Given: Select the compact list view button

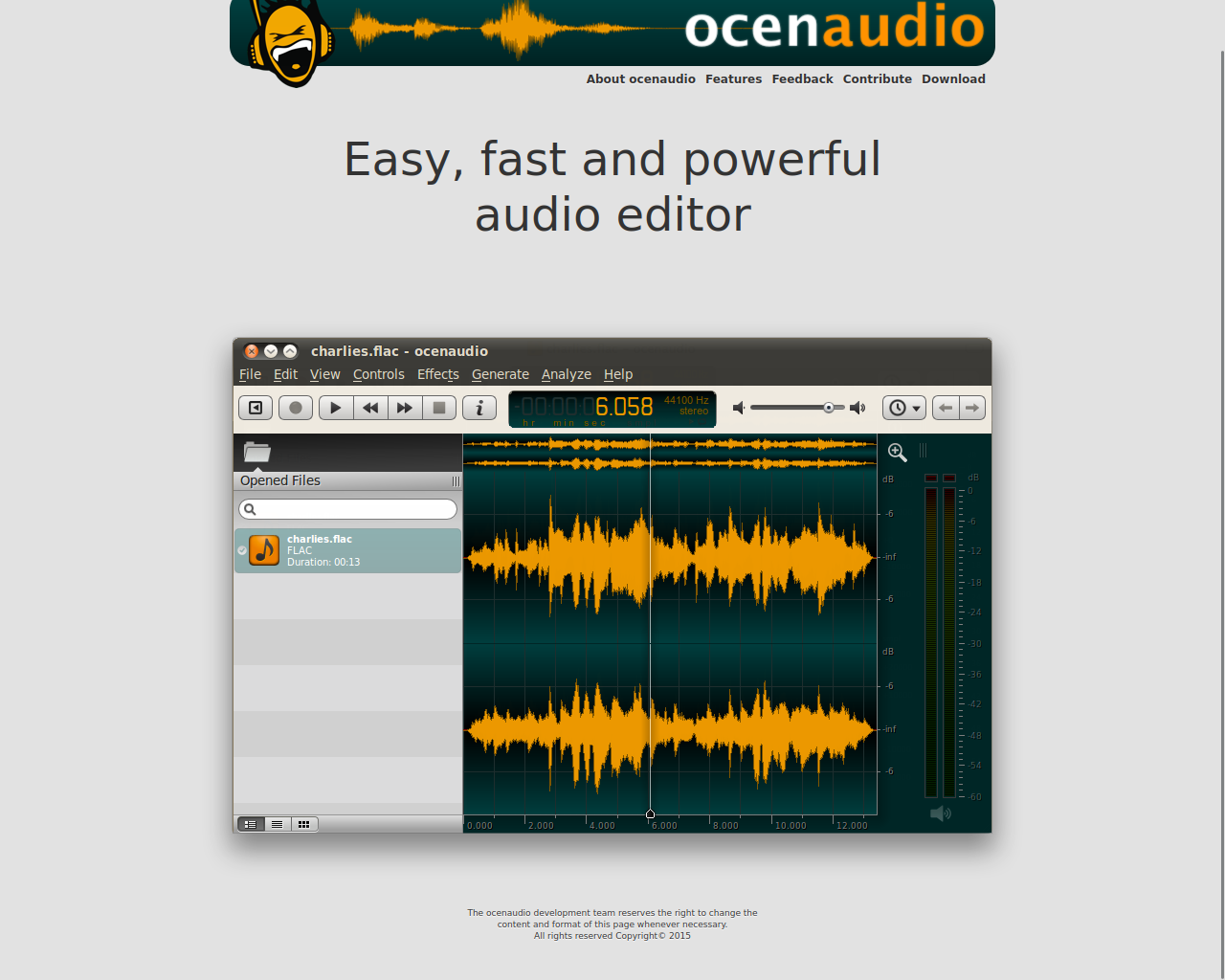Looking at the screenshot, I should click(x=278, y=824).
